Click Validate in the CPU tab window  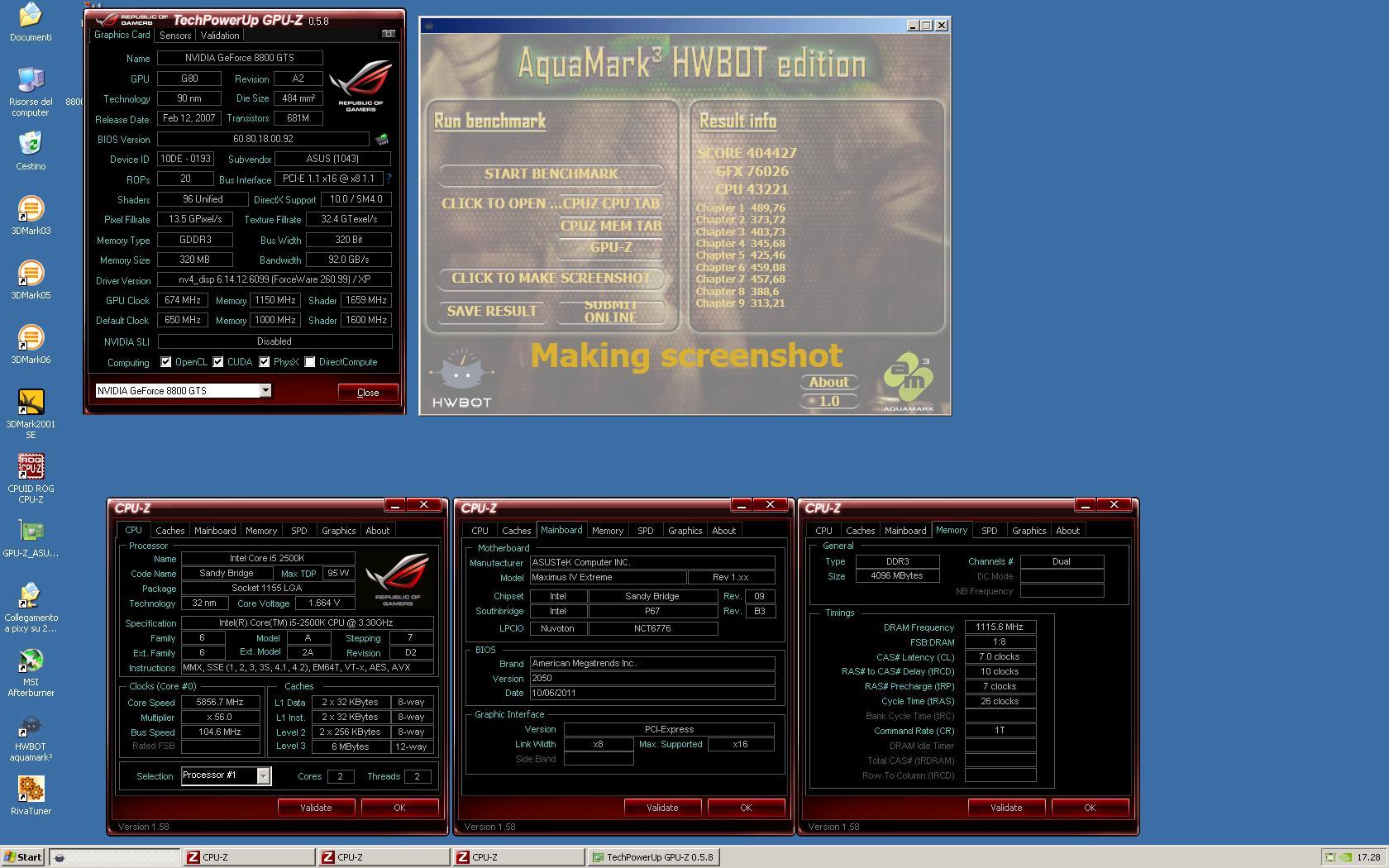click(316, 808)
